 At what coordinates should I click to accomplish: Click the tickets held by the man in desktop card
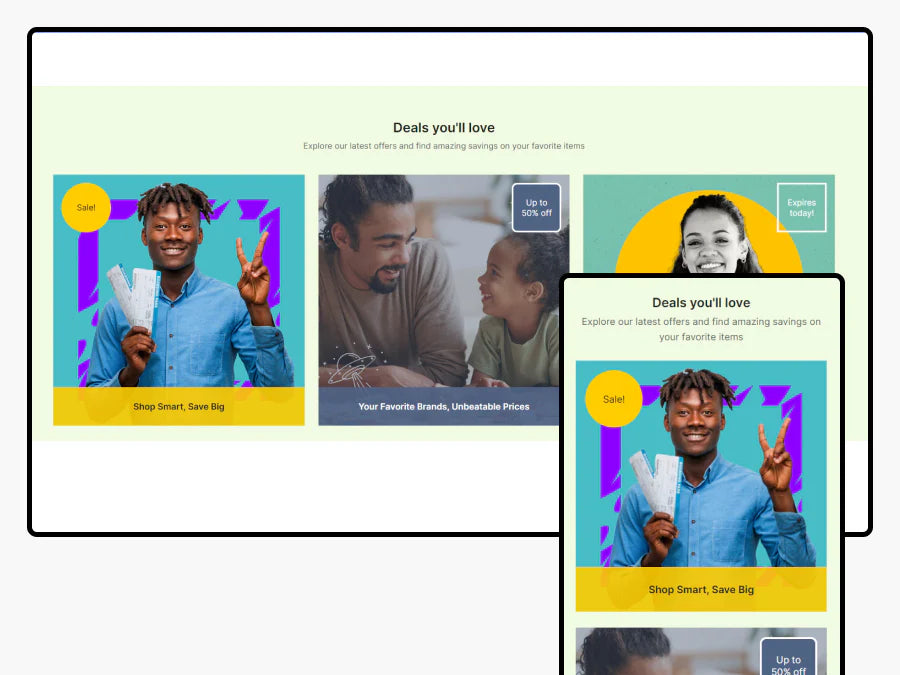[x=133, y=295]
